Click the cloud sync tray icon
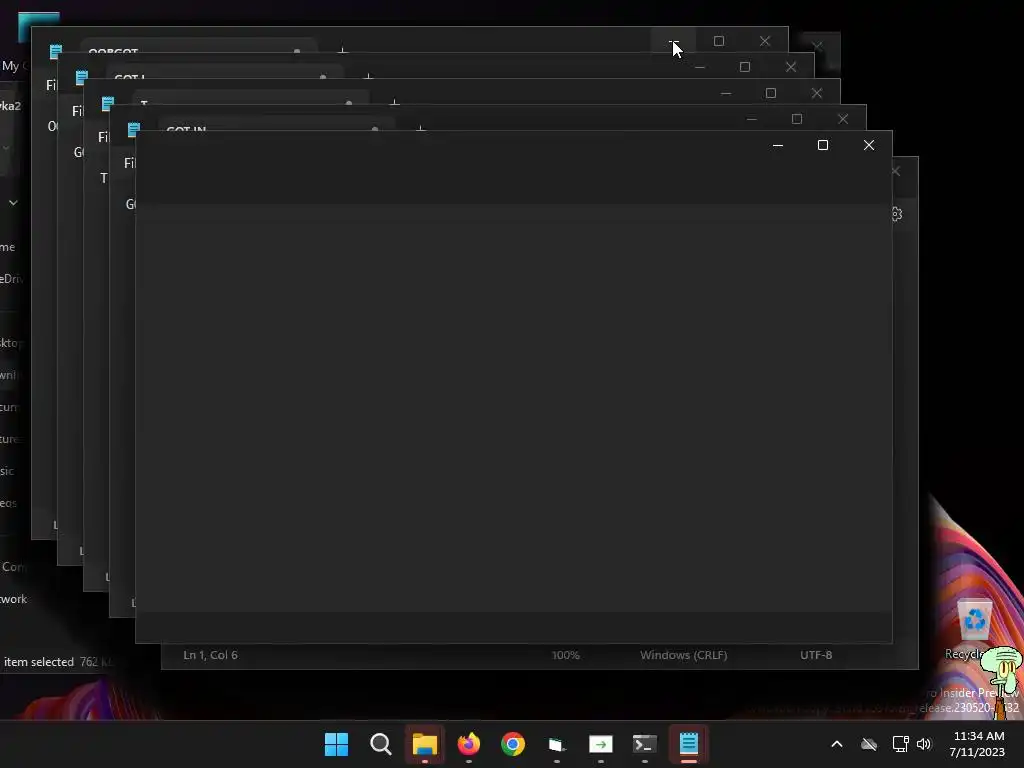 coord(869,744)
